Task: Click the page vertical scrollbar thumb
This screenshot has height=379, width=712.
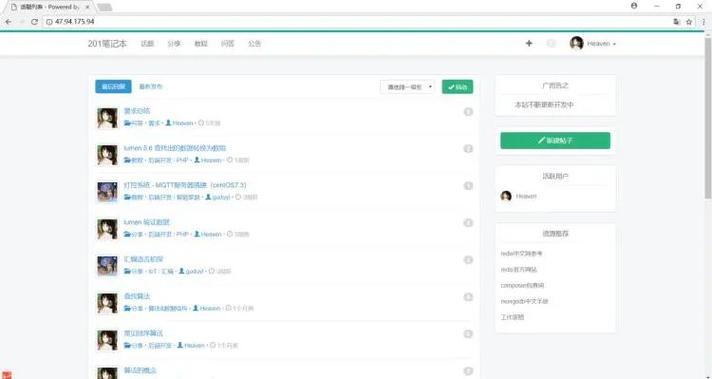Action: 708,118
